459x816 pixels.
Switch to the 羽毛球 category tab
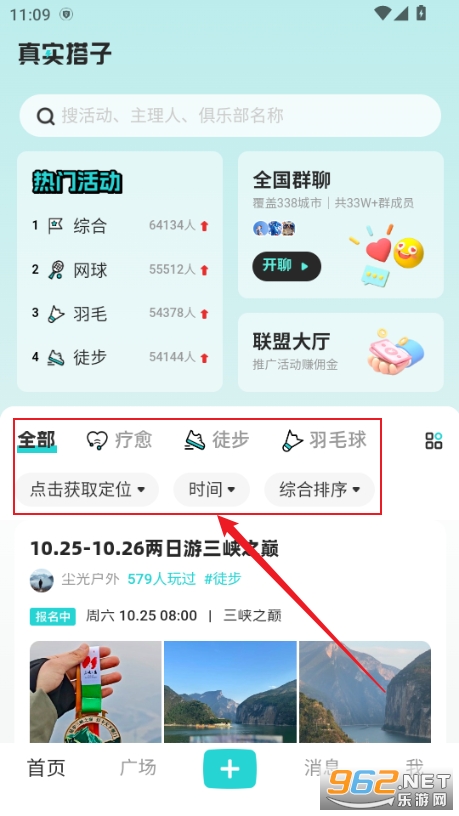(x=324, y=440)
